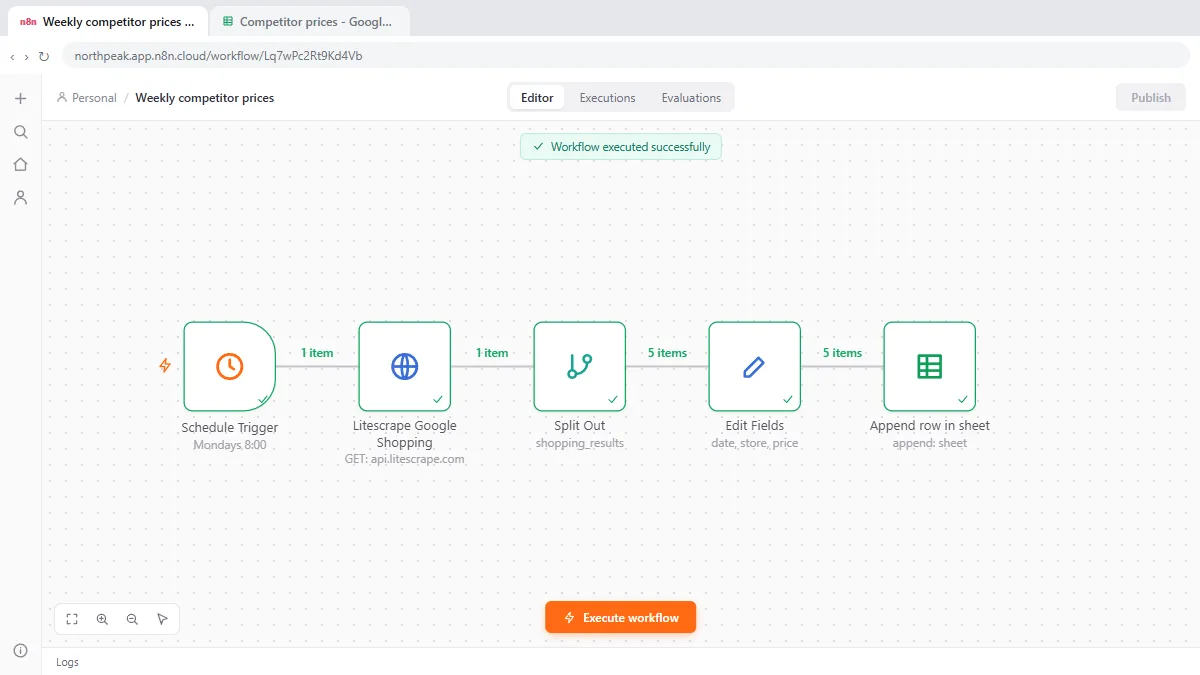1200x675 pixels.
Task: Click the 1 item label after Schedule Trigger
Action: (317, 353)
